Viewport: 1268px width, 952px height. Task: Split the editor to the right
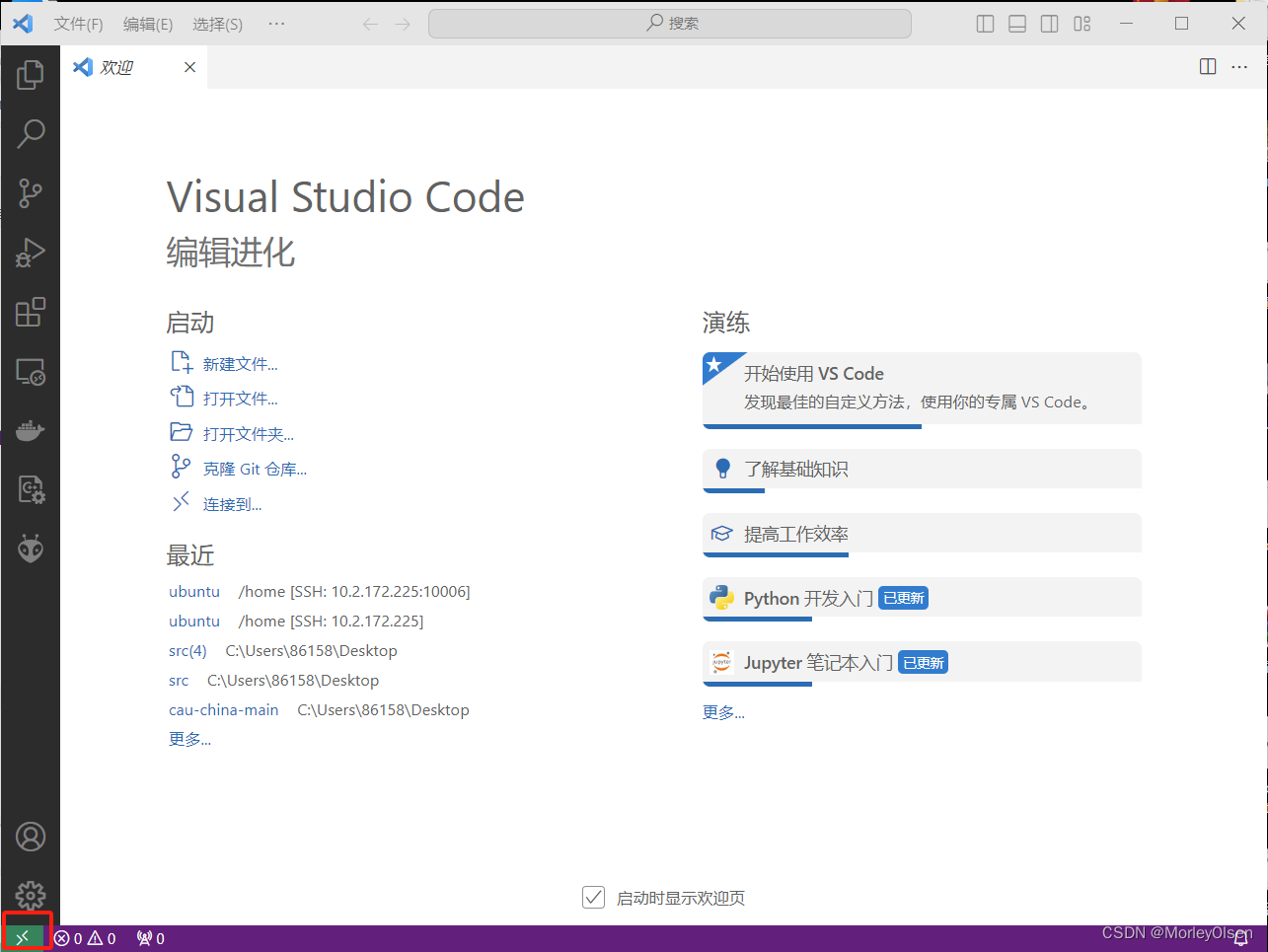coord(1208,66)
